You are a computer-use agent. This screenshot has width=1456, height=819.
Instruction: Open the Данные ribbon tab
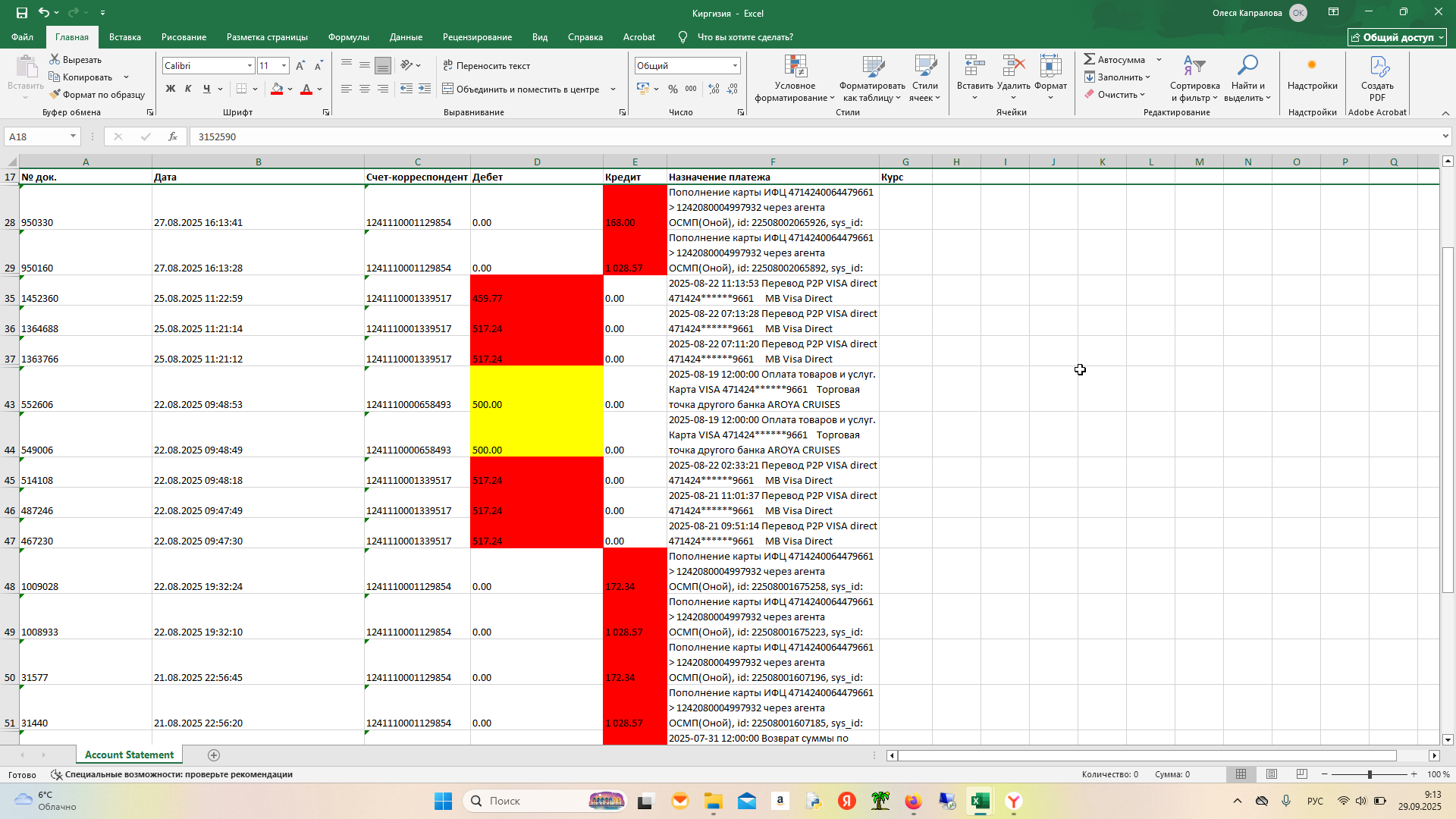pos(406,37)
